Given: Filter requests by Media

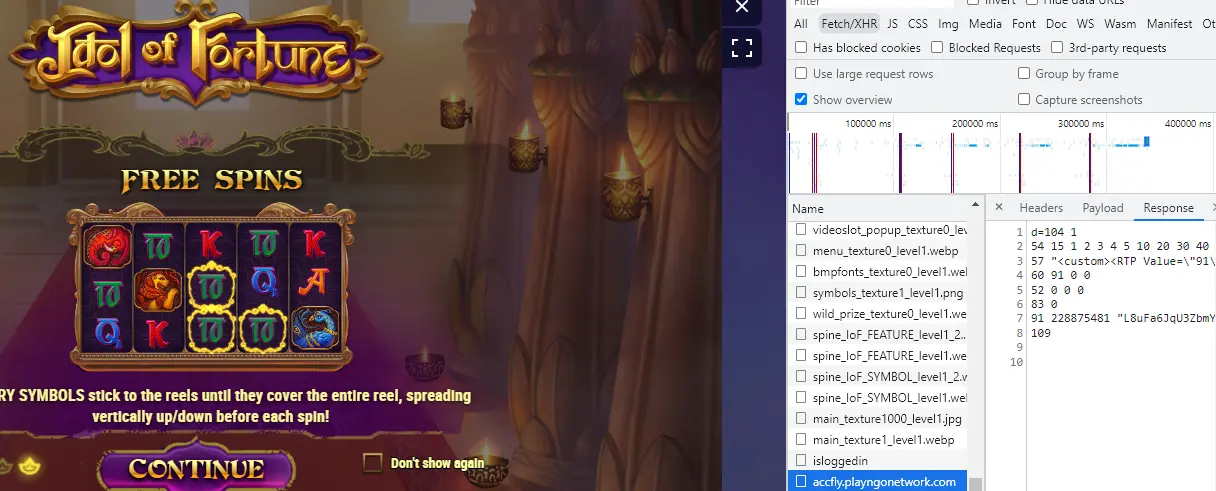Looking at the screenshot, I should 985,24.
